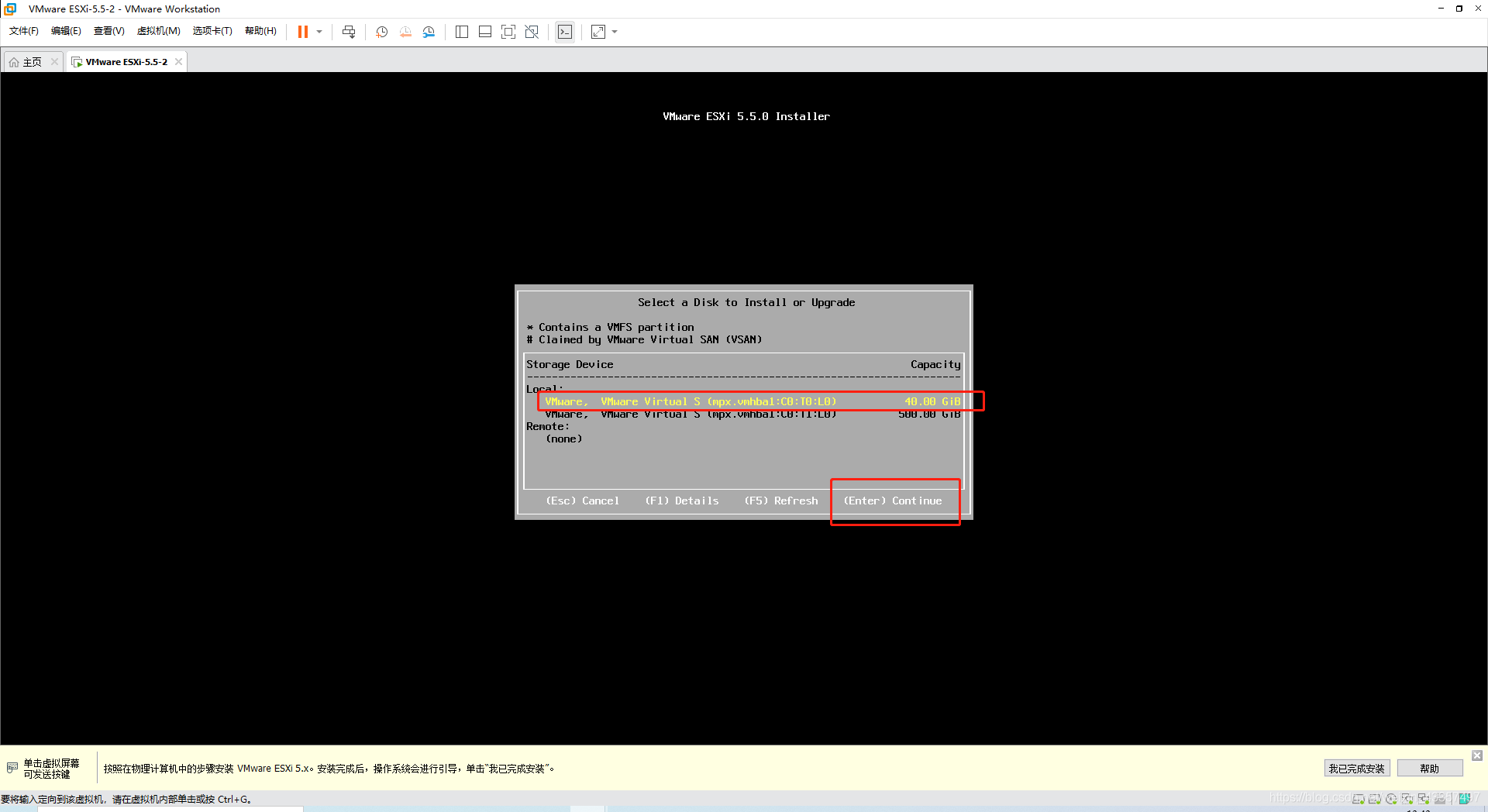Image resolution: width=1488 pixels, height=812 pixels.
Task: Open the console view icon
Action: point(565,32)
